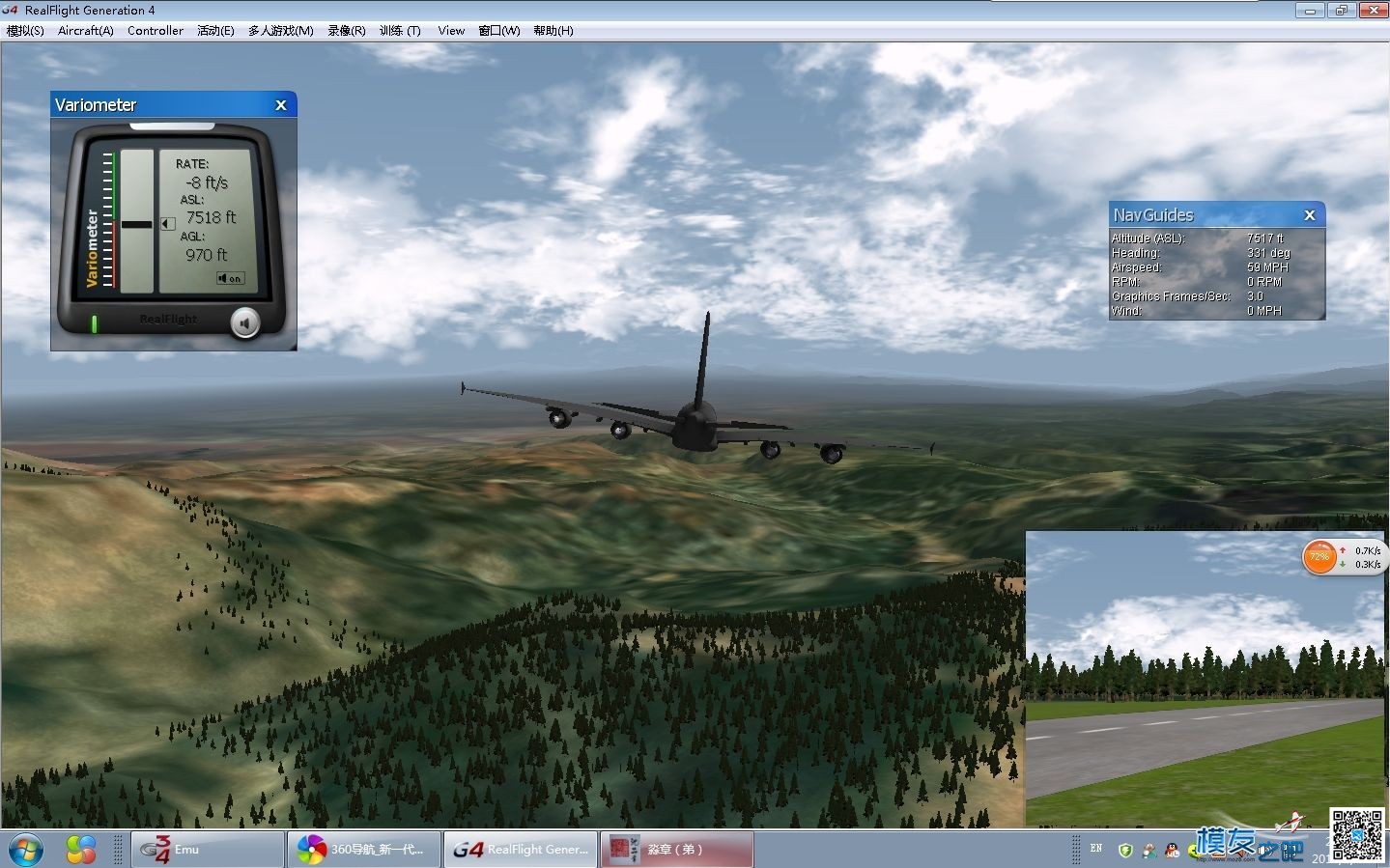Click the ASL '7518 ft' reading
The width and height of the screenshot is (1390, 868).
212,218
